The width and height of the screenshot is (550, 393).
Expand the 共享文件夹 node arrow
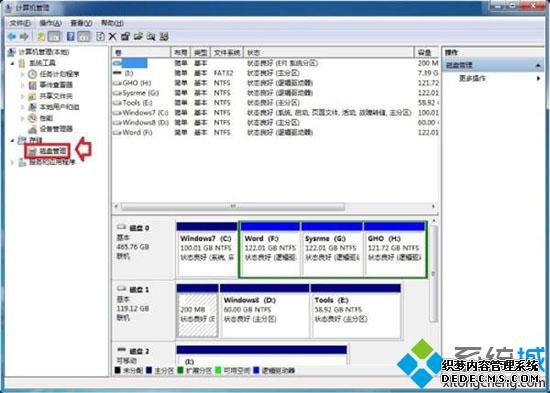tap(23, 96)
